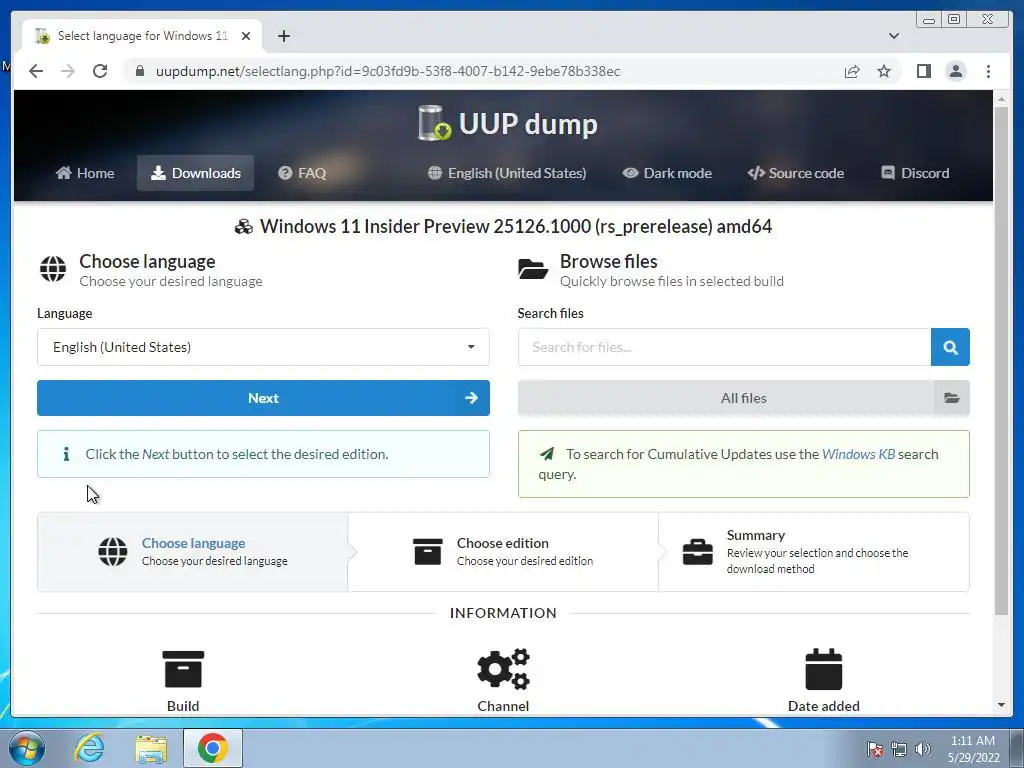Click the page vertical scrollbar thumb
Viewport: 1024px width, 768px height.
point(1001,360)
